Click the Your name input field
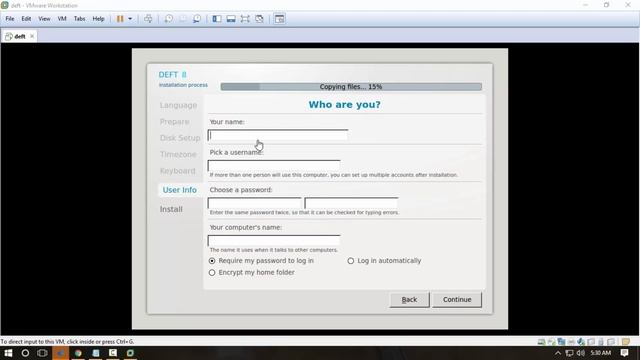The height and width of the screenshot is (360, 640). (278, 136)
